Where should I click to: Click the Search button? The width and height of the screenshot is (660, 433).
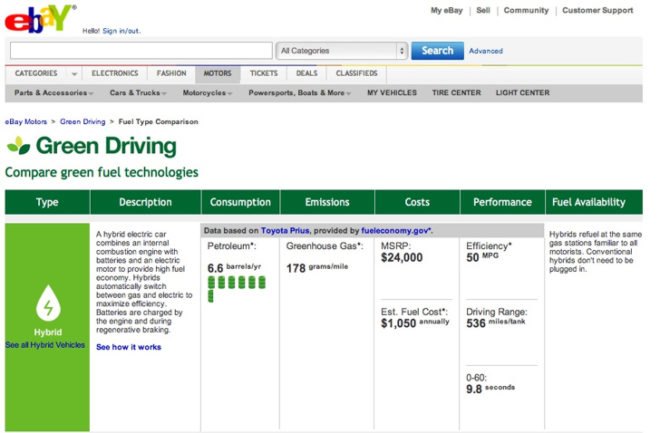click(x=437, y=50)
